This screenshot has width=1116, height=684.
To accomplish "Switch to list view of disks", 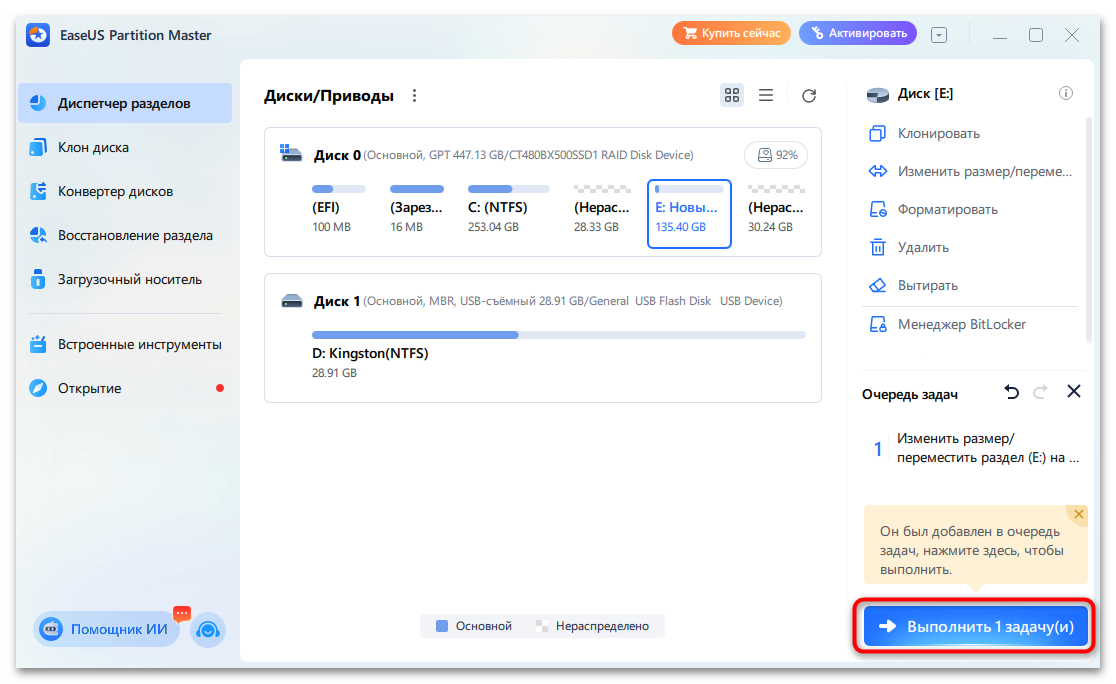I will pos(766,95).
